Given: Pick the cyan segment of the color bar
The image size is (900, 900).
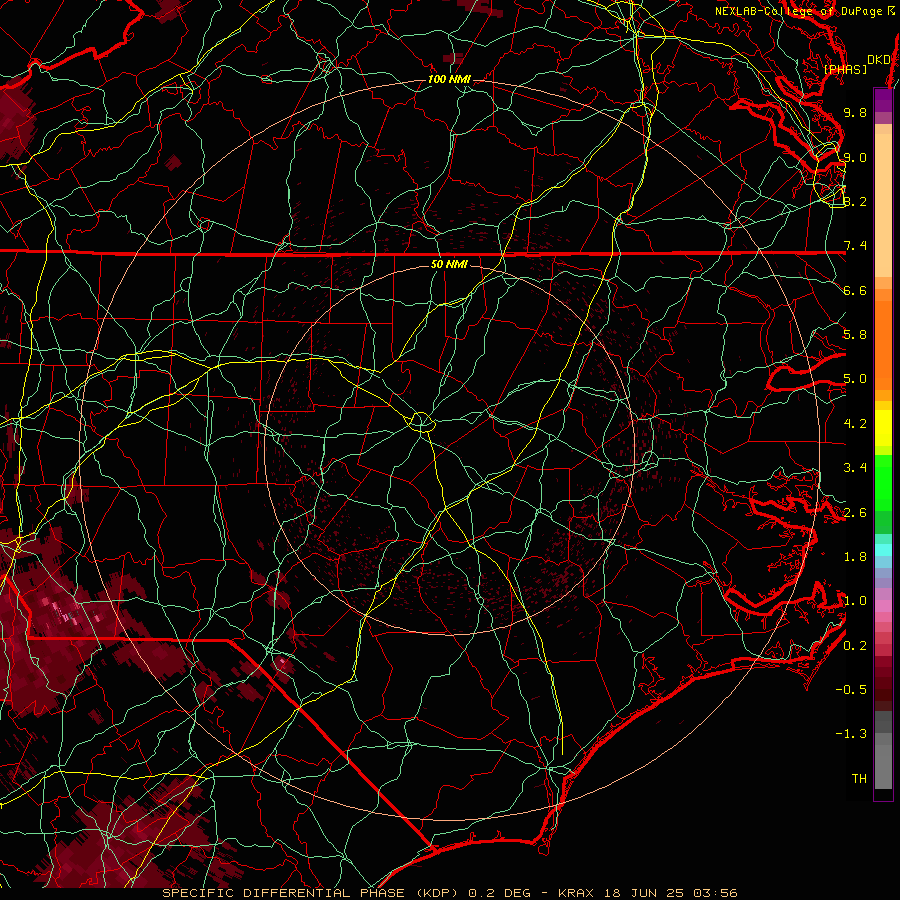Looking at the screenshot, I should (883, 550).
